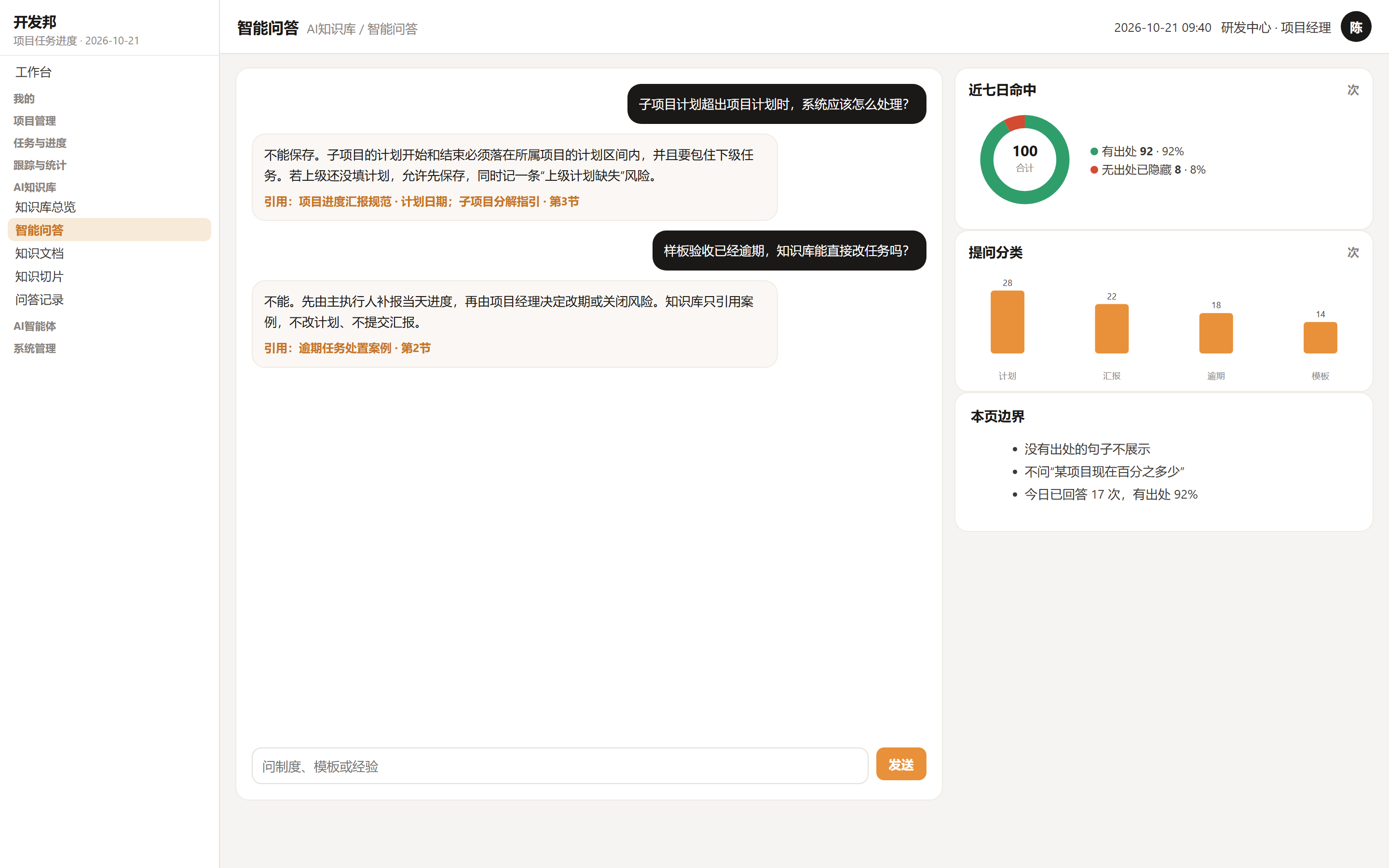Image resolution: width=1389 pixels, height=868 pixels.
Task: Open citation 逾期任务处置案例 · 第2节
Action: click(365, 348)
